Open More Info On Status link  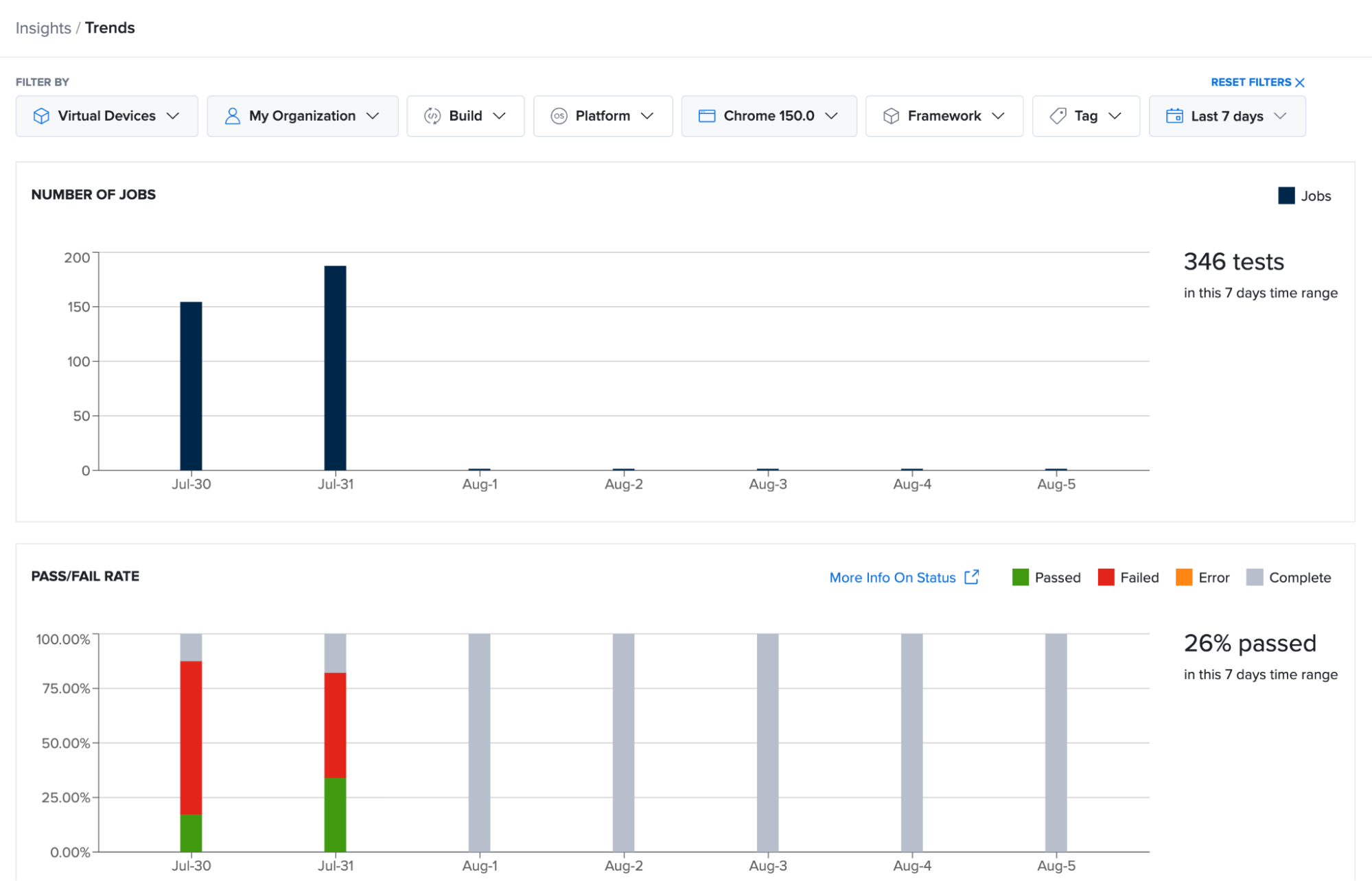point(892,578)
